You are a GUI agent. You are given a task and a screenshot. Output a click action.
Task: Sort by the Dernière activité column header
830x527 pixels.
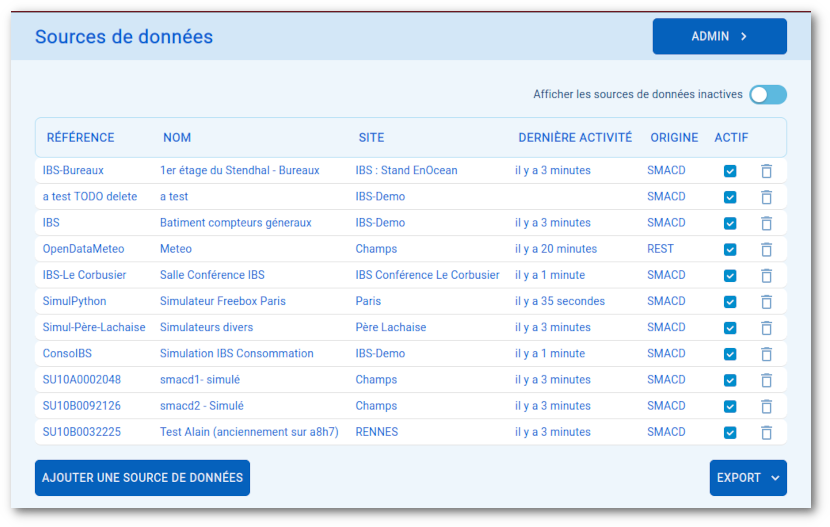click(574, 138)
